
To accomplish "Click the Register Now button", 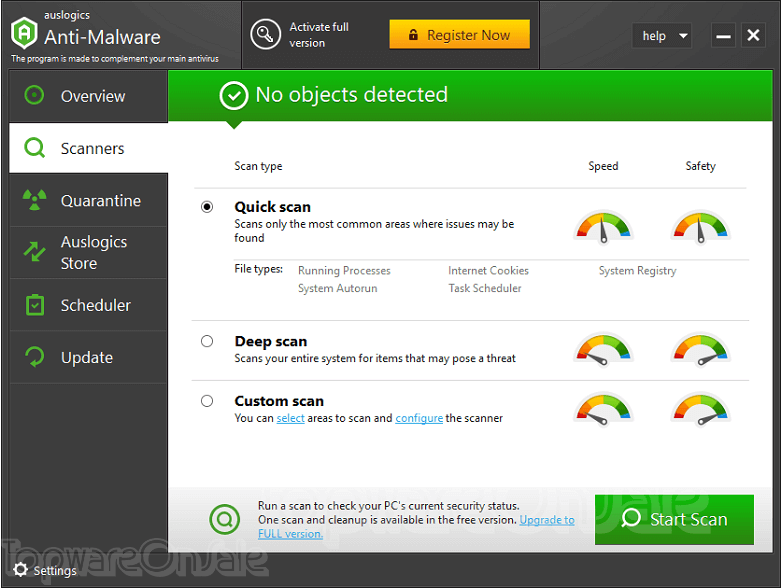I will pyautogui.click(x=459, y=34).
